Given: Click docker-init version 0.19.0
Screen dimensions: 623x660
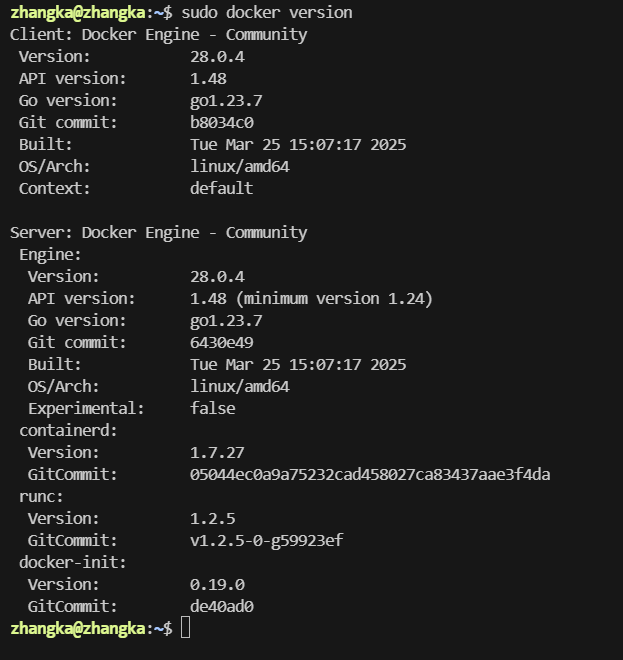Looking at the screenshot, I should click(217, 585).
